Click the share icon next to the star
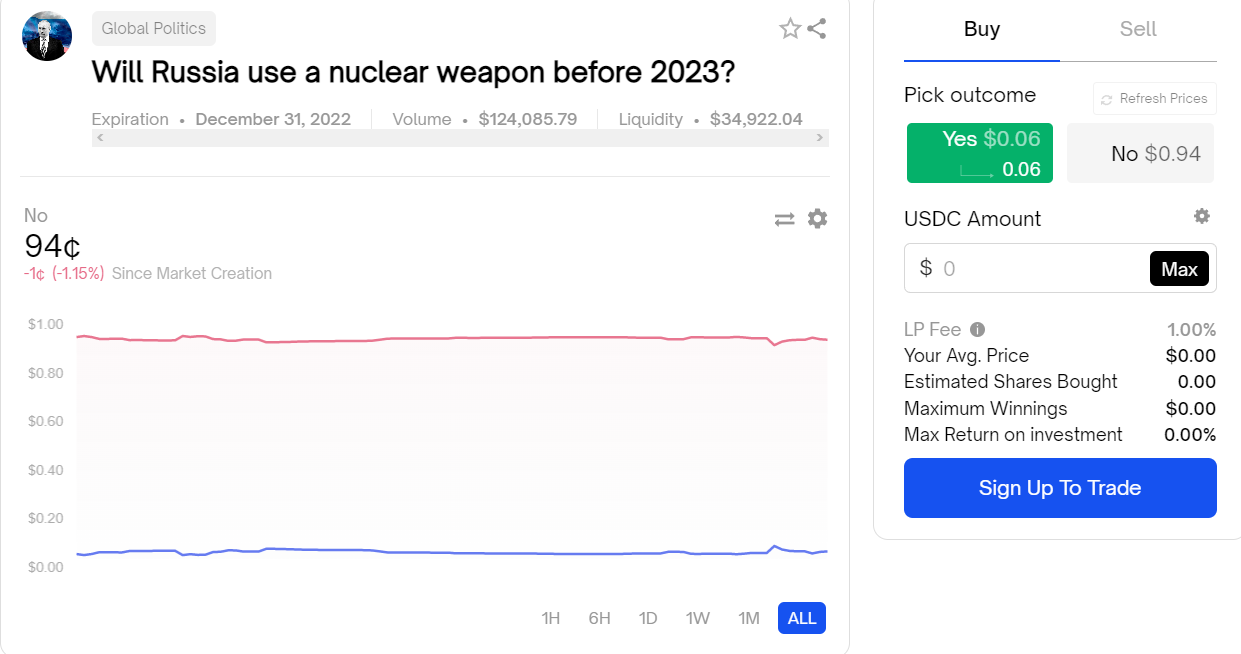 coord(817,28)
